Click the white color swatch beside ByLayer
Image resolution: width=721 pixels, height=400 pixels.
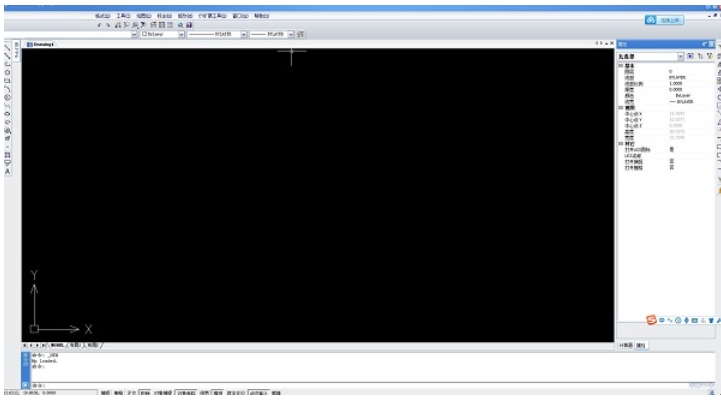click(144, 34)
